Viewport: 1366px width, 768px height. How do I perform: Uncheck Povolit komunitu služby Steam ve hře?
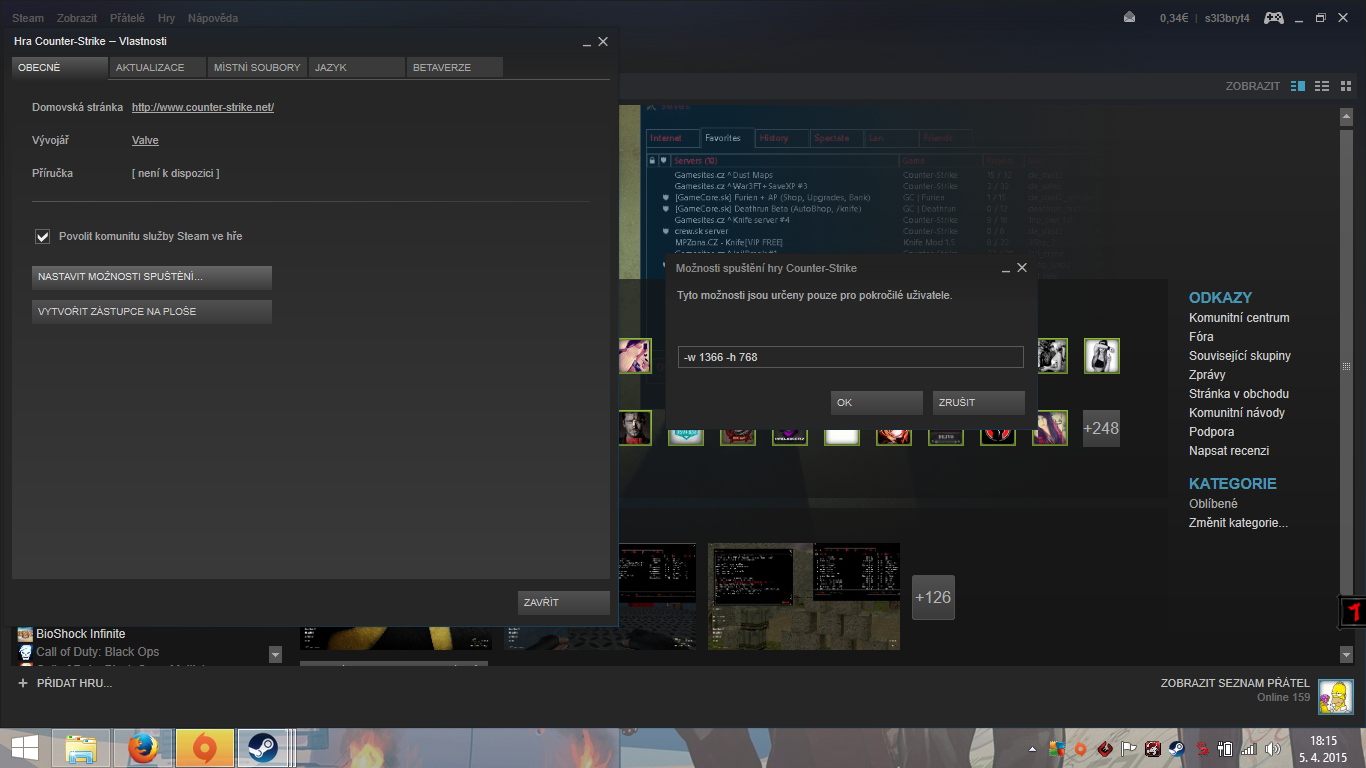(43, 237)
